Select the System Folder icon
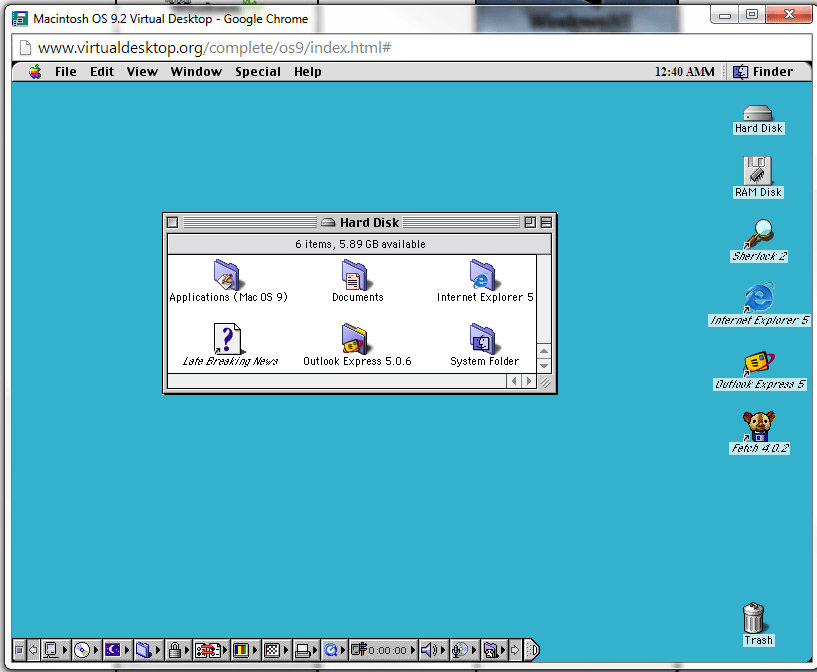Viewport: 817px width, 672px height. click(484, 345)
